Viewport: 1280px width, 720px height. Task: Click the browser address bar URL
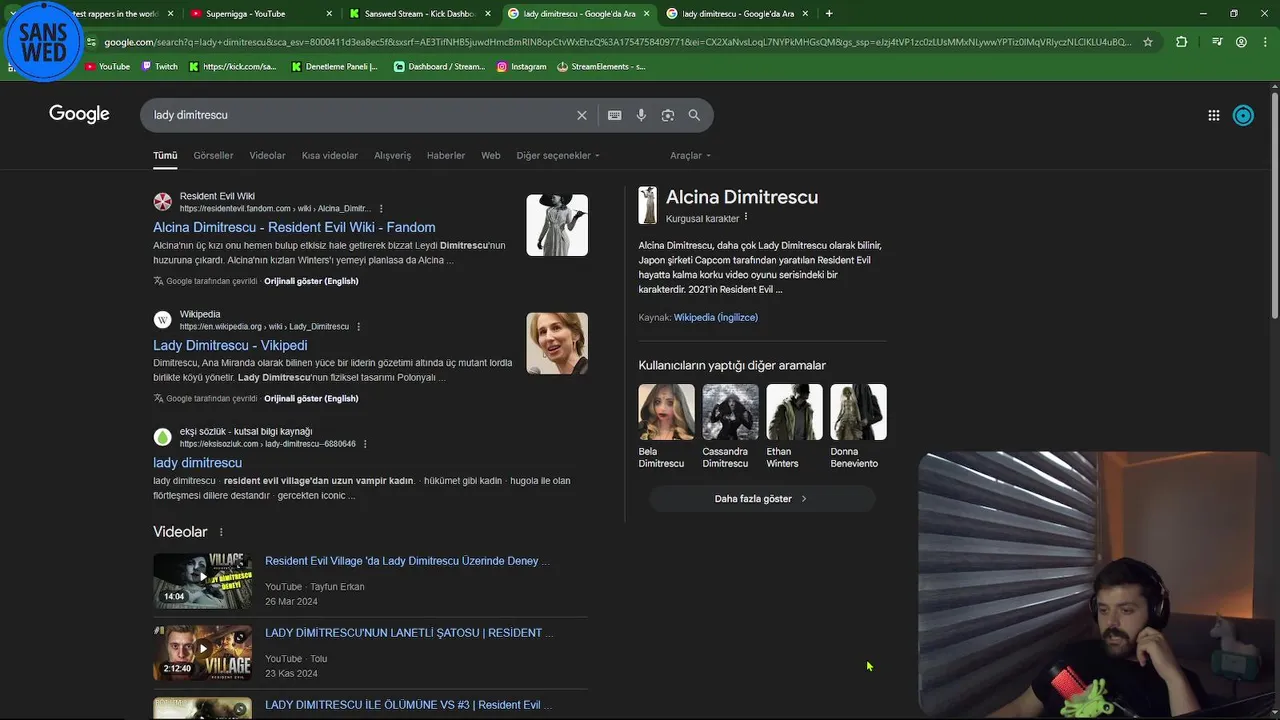point(617,42)
